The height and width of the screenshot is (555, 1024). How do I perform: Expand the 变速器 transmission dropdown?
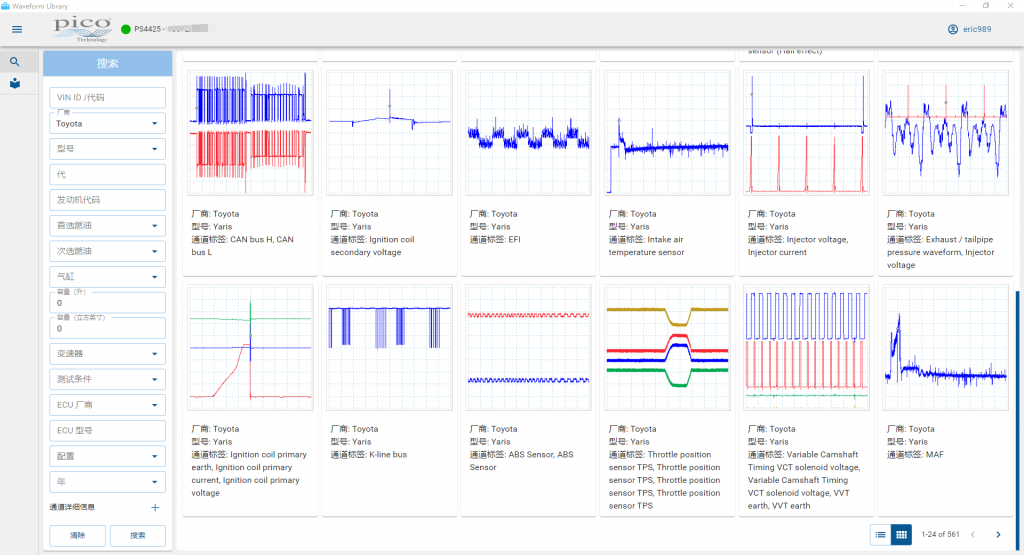(x=154, y=354)
